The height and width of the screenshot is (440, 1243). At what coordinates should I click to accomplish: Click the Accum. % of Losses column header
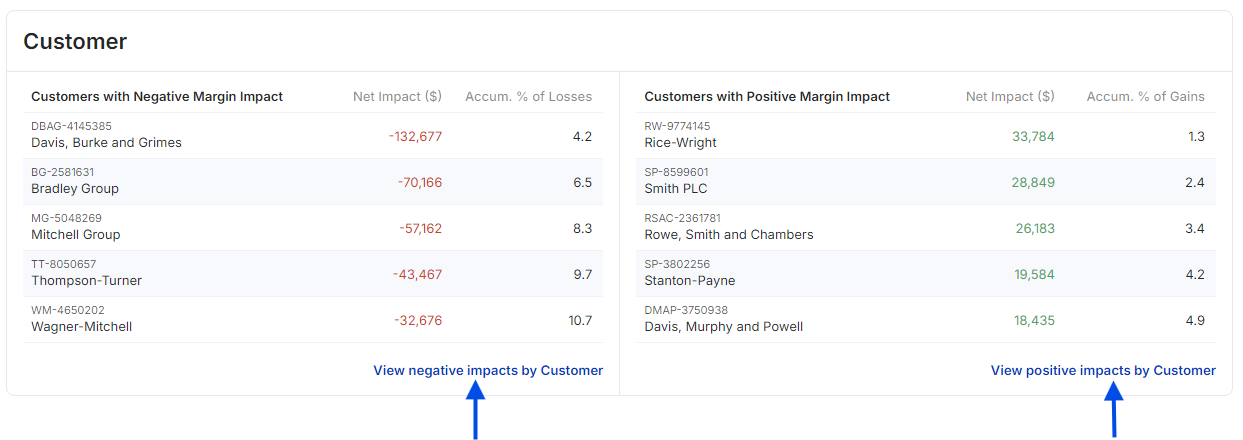pos(528,97)
